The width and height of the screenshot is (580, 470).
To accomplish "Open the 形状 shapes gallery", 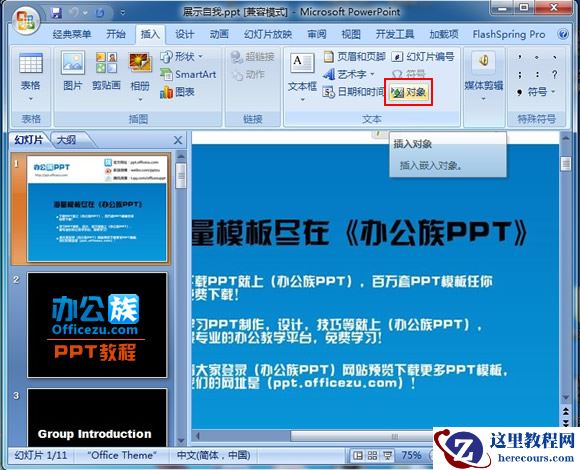I will (182, 57).
